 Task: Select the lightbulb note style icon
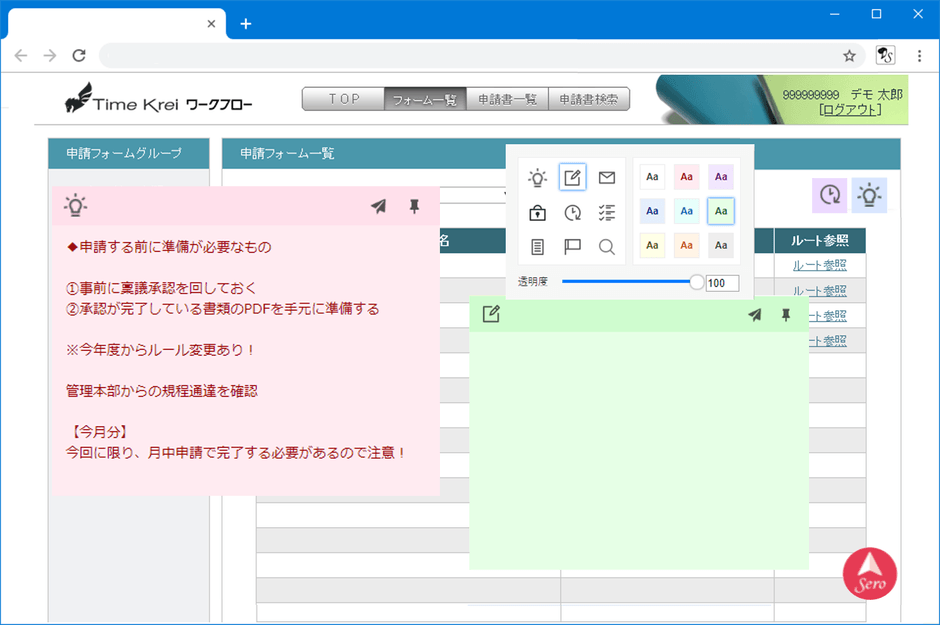tap(537, 177)
